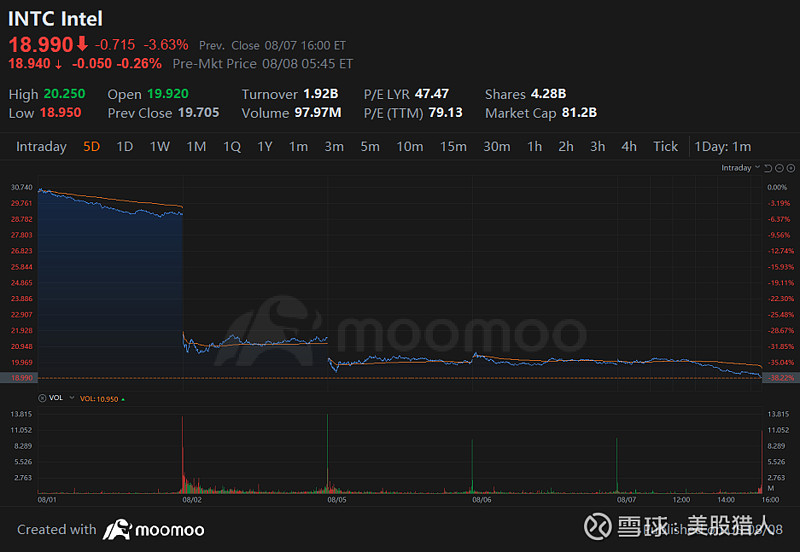Click the 30.740 top price axis label

pos(21,187)
